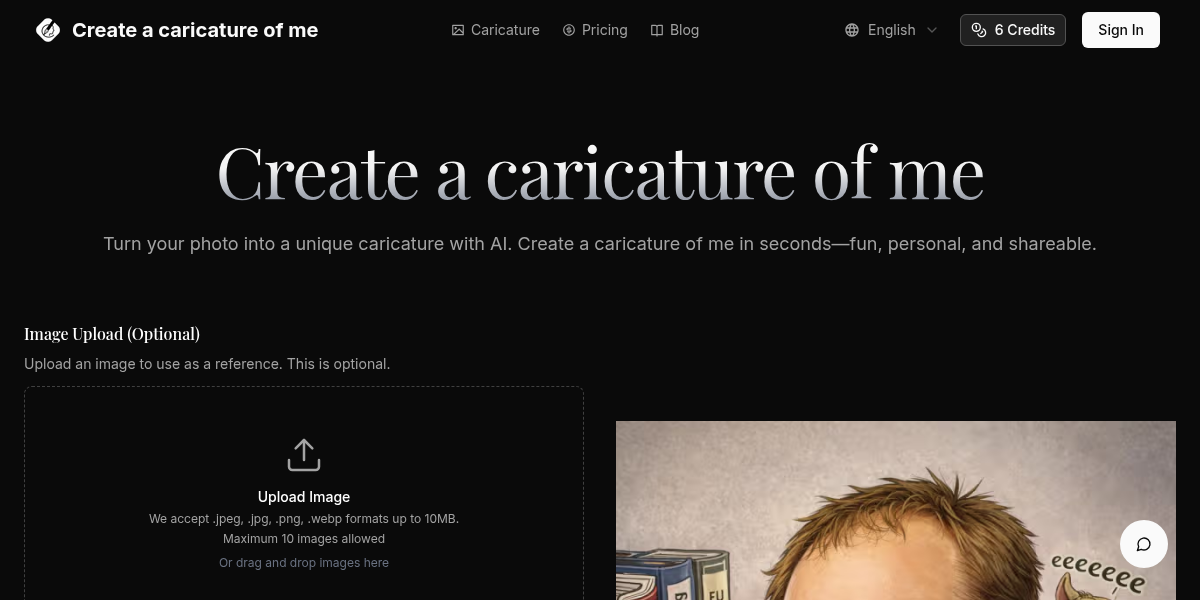The image size is (1200, 600).
Task: Click the globe language icon
Action: pos(852,30)
